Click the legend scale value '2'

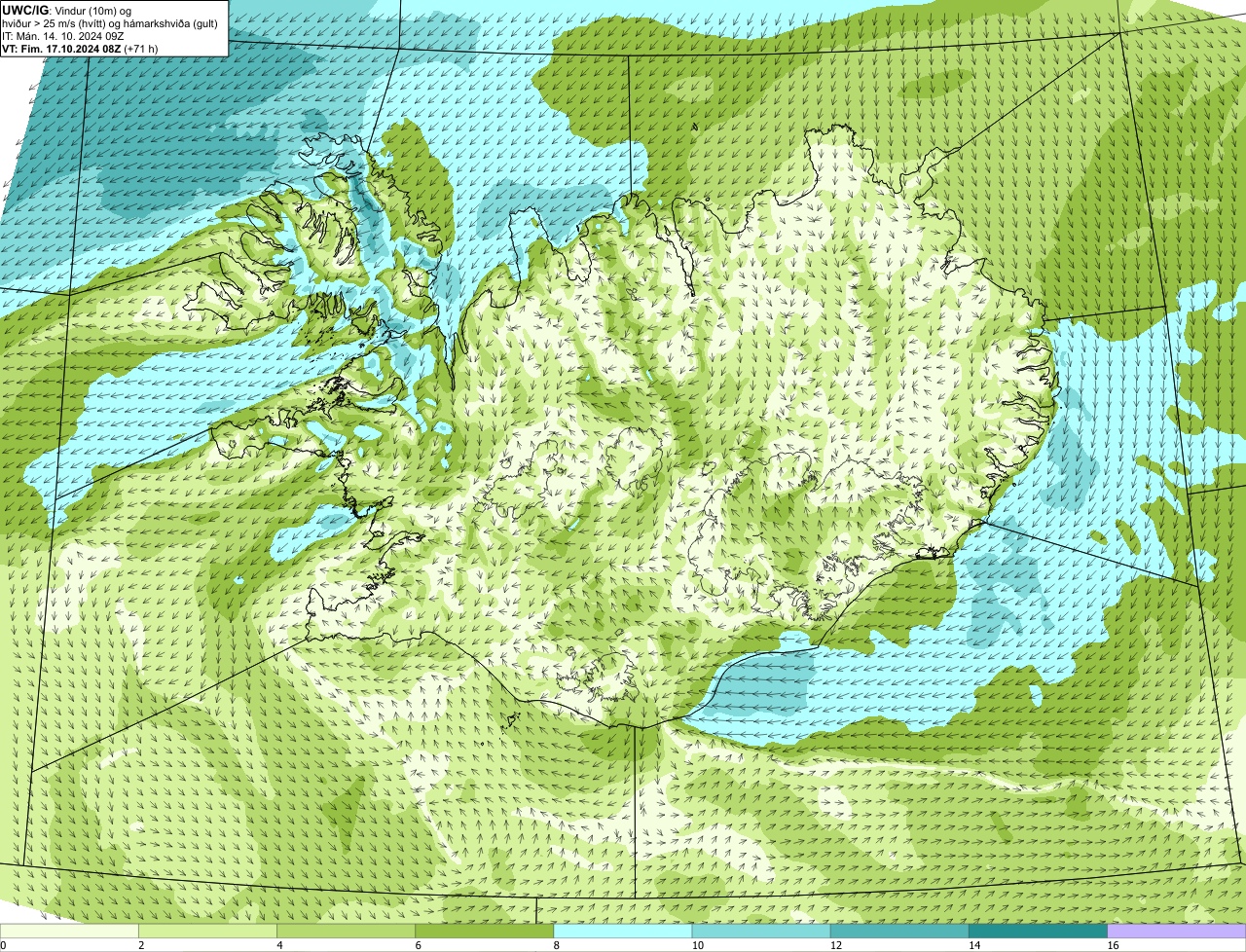click(142, 945)
